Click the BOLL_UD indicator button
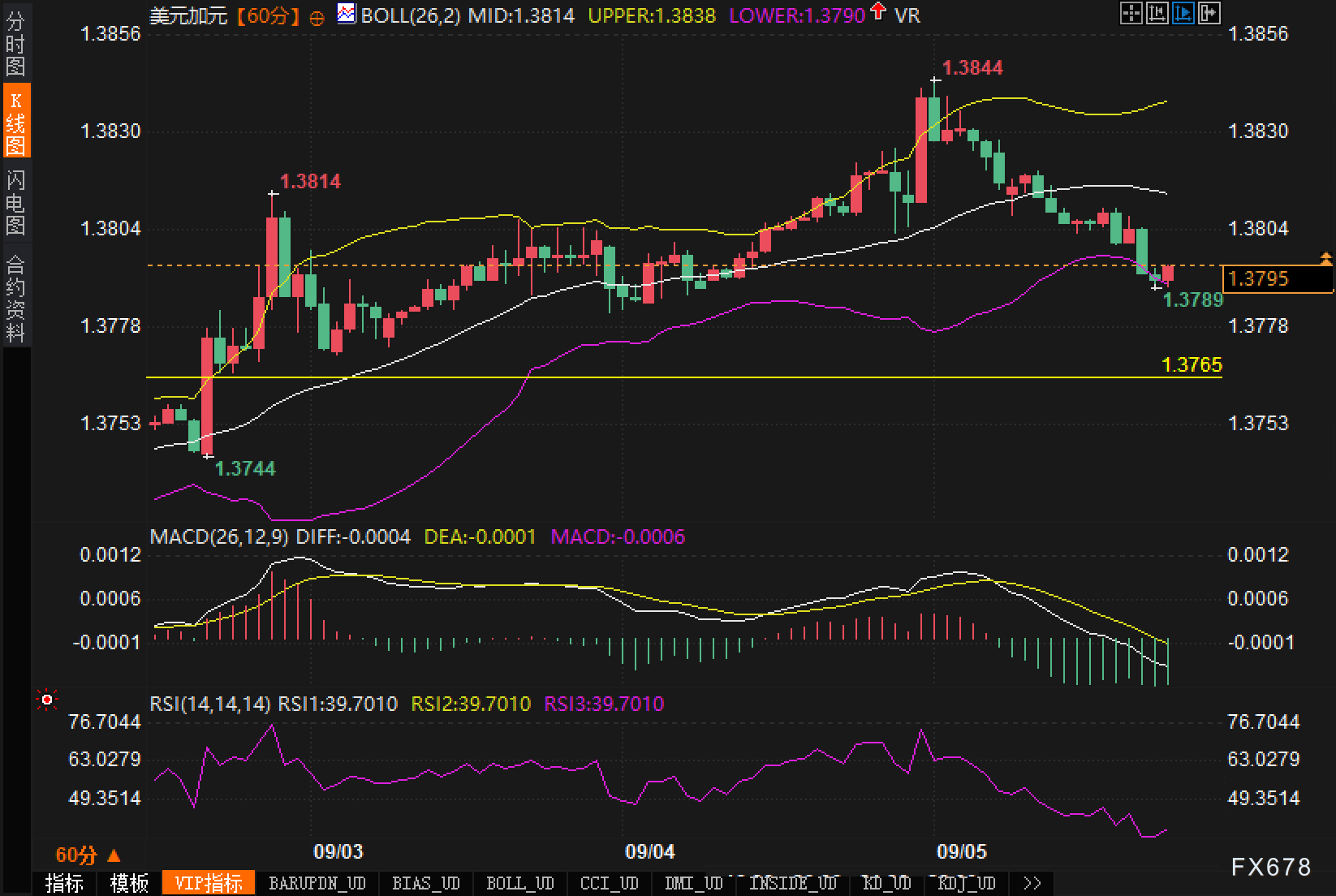 519,883
